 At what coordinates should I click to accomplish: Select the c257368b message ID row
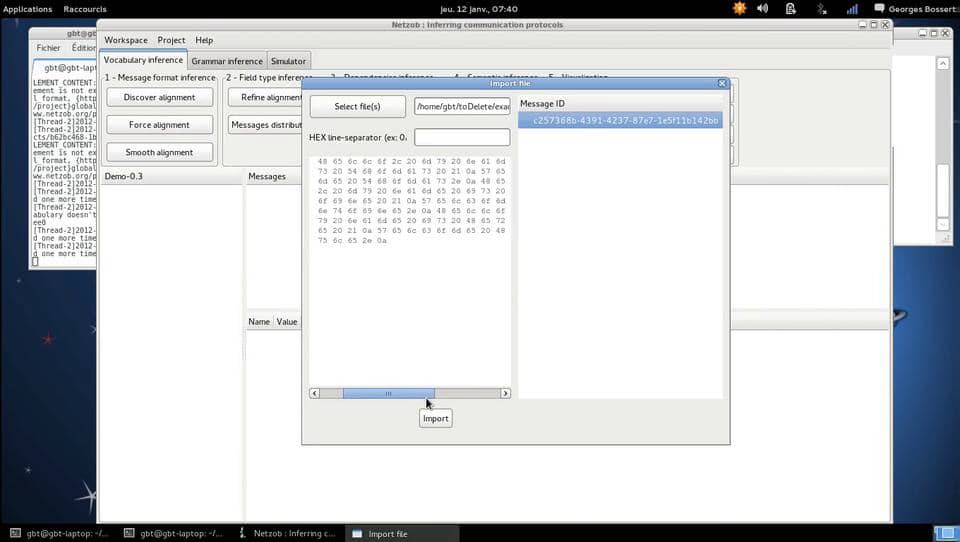point(620,121)
